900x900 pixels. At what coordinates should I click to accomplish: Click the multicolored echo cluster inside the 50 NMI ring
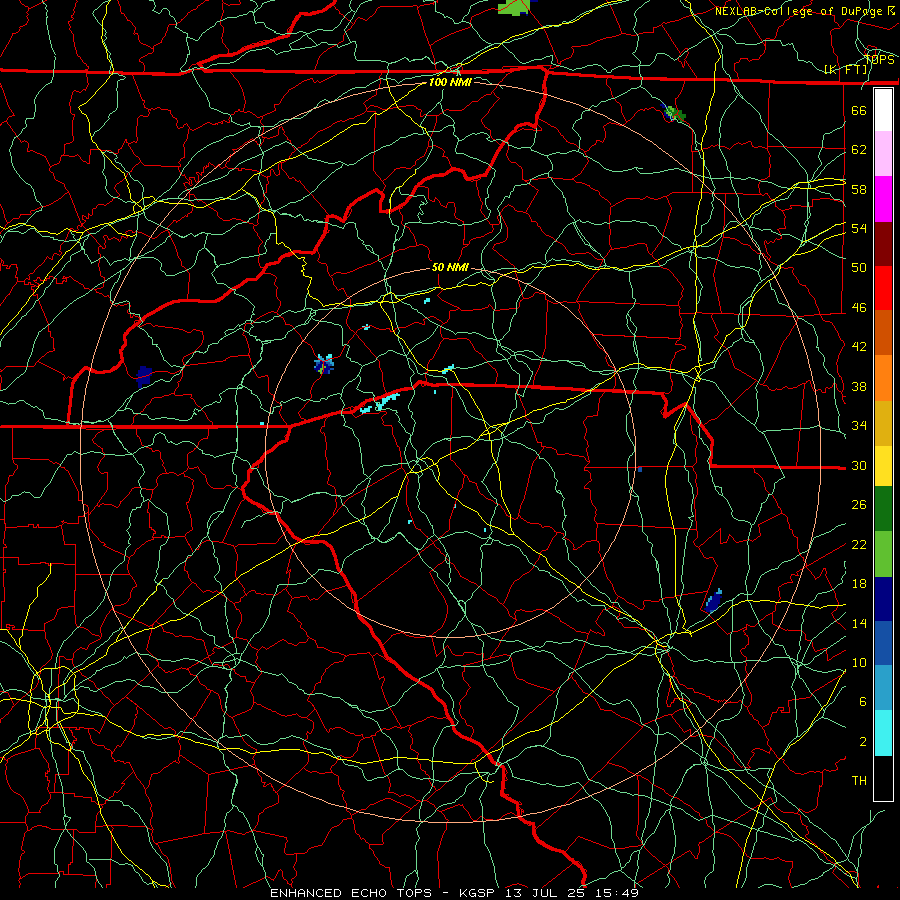click(324, 364)
